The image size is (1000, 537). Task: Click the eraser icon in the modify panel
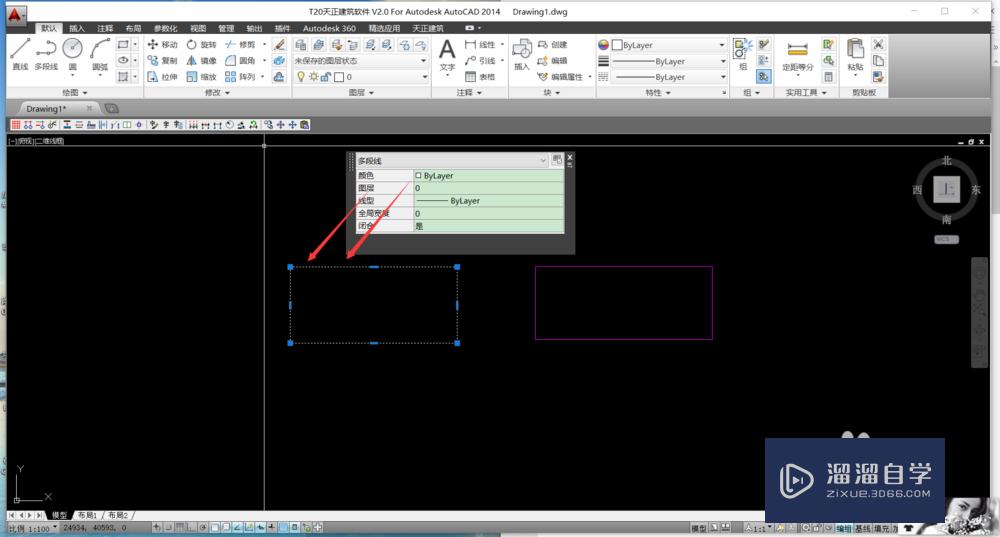click(279, 45)
